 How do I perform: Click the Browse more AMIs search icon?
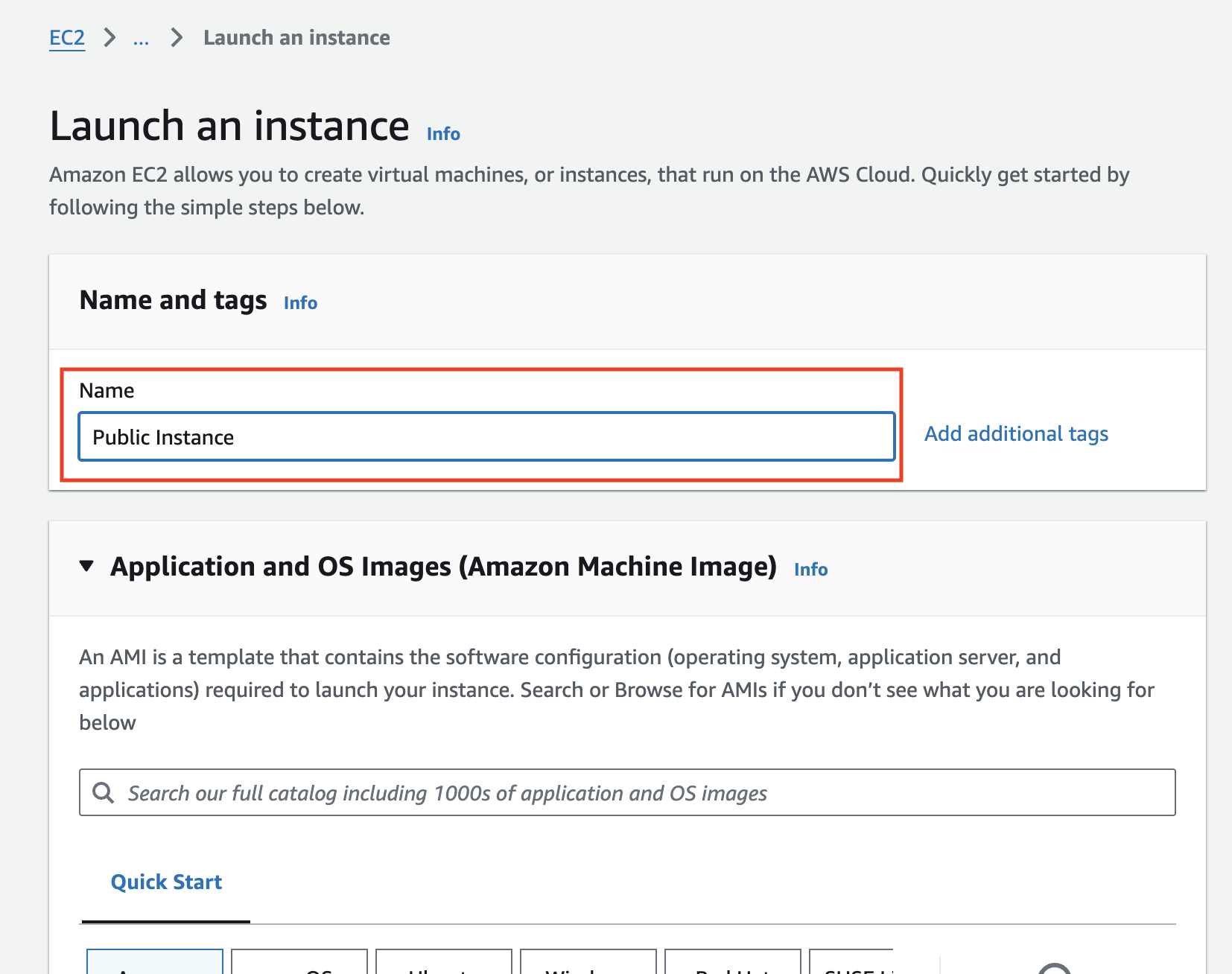pos(1055,968)
